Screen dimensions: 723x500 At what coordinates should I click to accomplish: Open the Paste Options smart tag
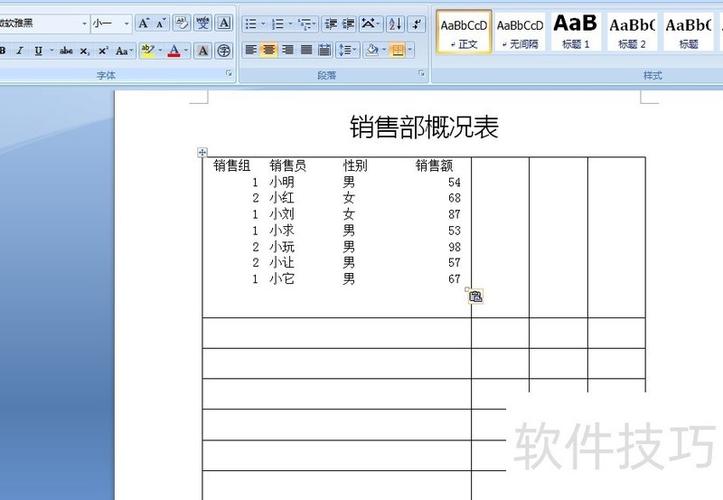click(x=475, y=296)
